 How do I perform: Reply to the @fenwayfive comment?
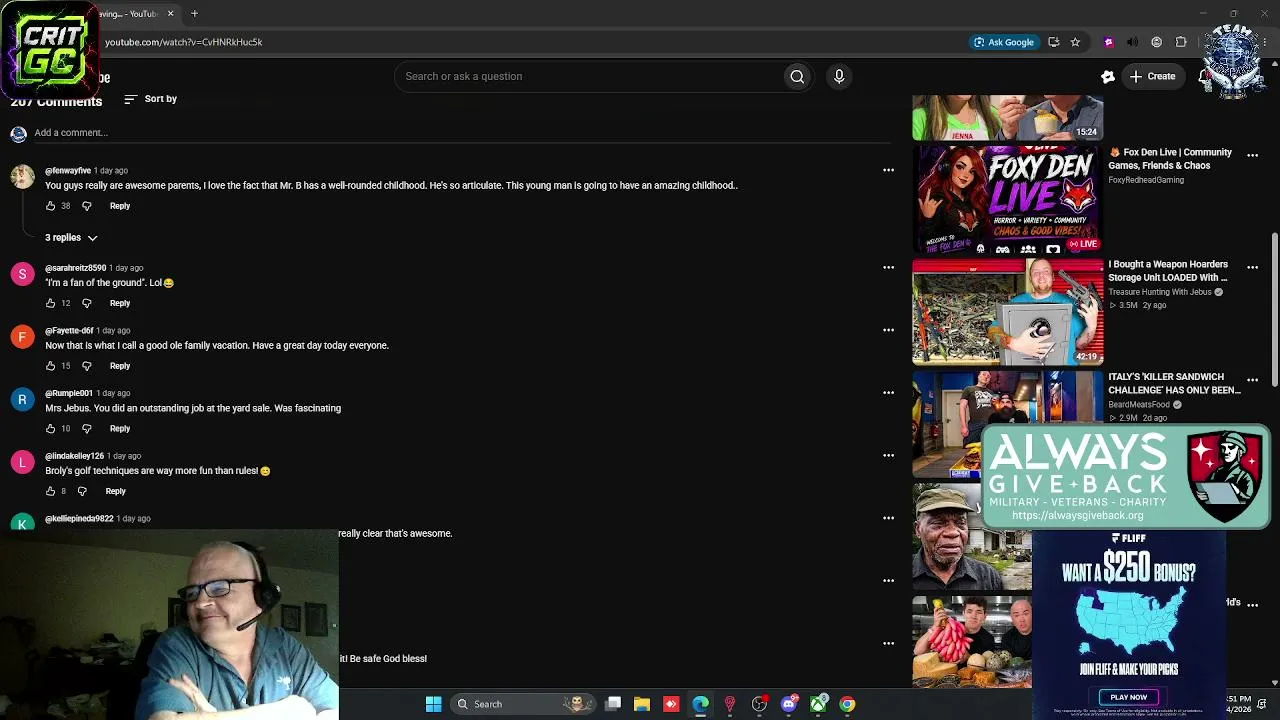point(120,206)
